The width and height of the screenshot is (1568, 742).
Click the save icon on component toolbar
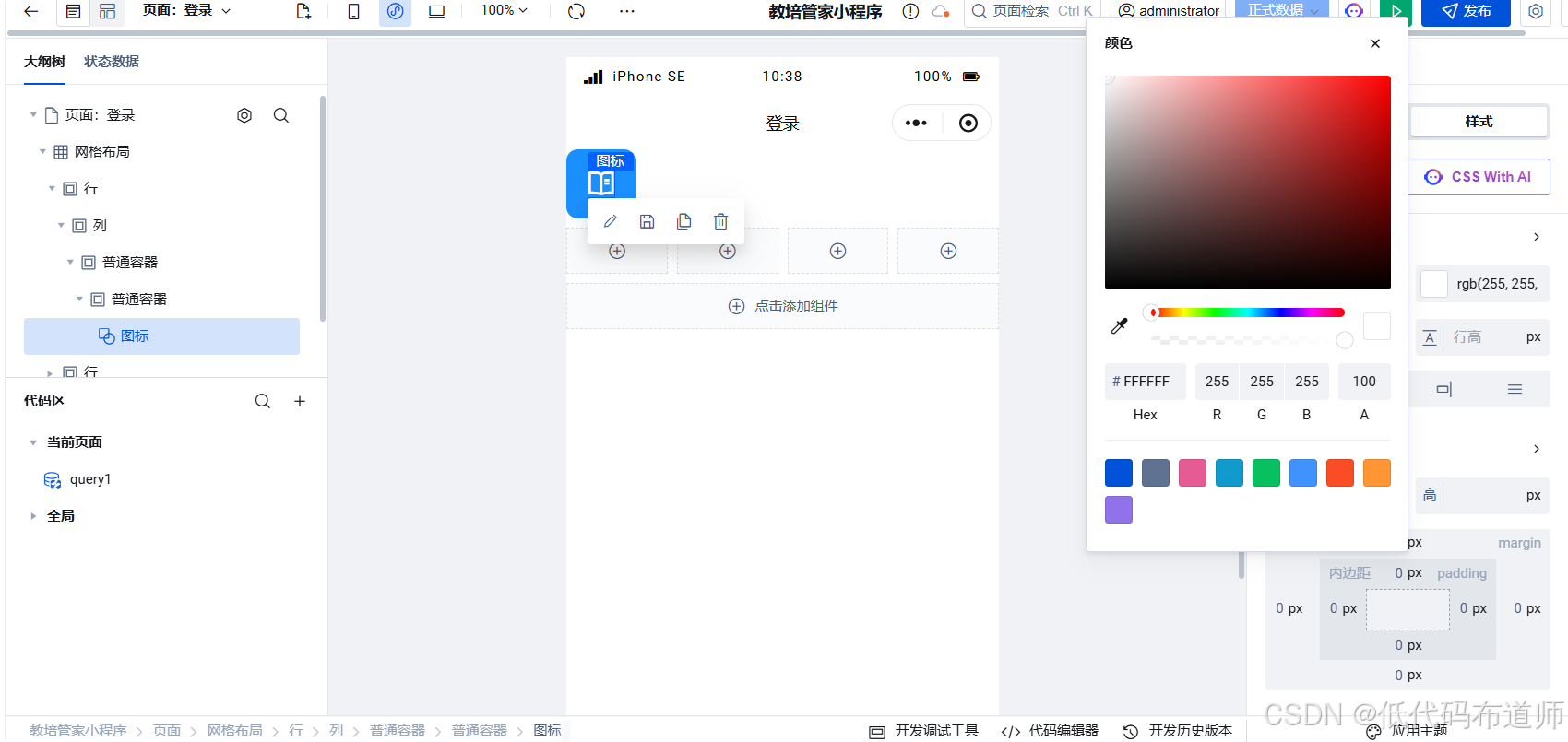pyautogui.click(x=647, y=221)
